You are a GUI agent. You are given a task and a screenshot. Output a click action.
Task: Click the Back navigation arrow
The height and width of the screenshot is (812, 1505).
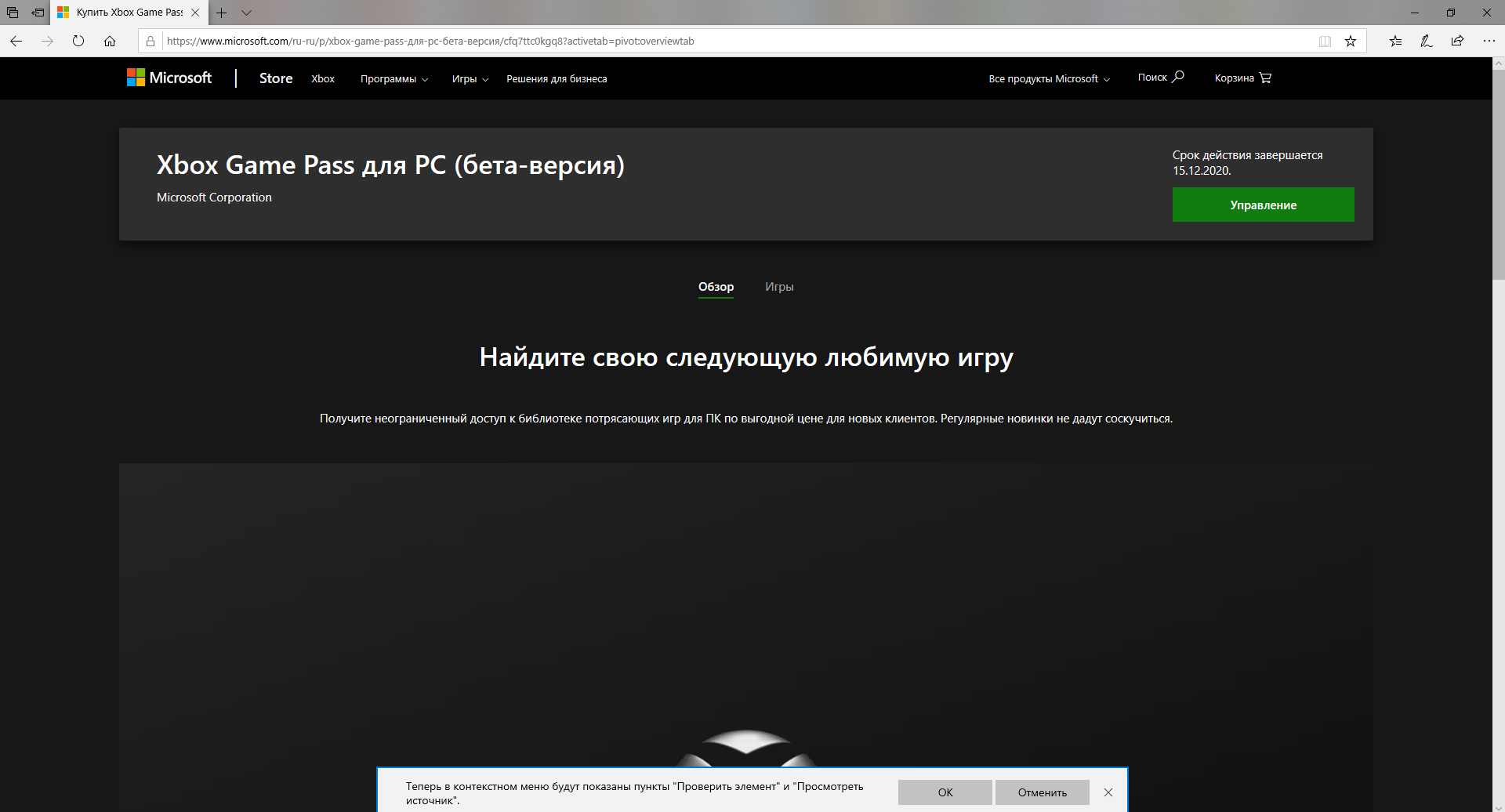pyautogui.click(x=16, y=41)
